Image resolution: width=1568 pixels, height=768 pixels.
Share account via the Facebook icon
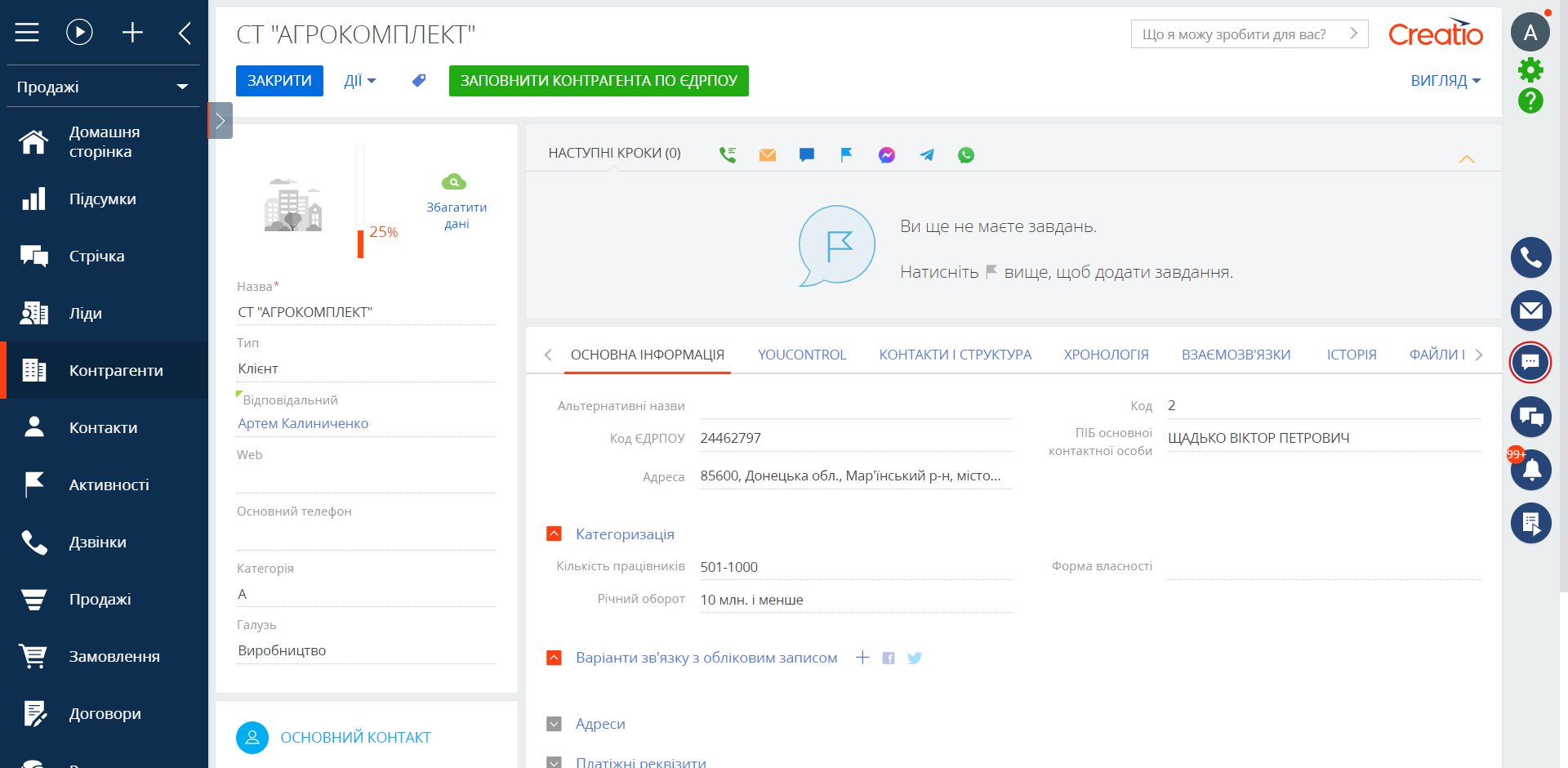[889, 657]
